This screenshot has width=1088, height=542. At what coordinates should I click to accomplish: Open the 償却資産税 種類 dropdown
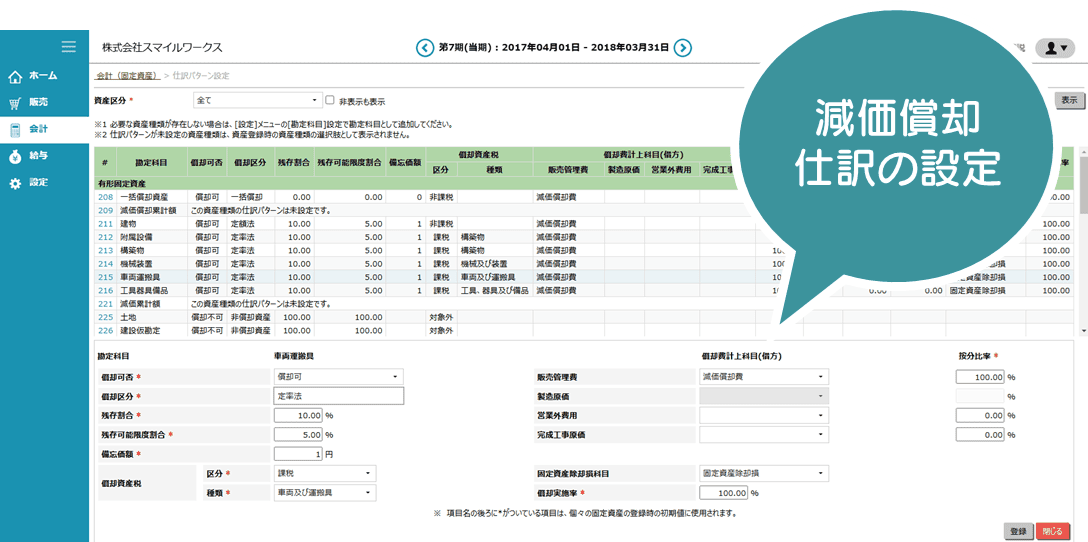tap(325, 493)
